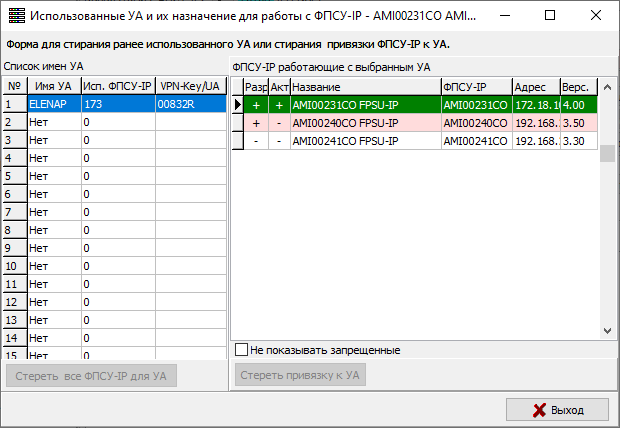Click the 'Имя УА' column header
Screen dimensions: 620x428
pos(53,87)
